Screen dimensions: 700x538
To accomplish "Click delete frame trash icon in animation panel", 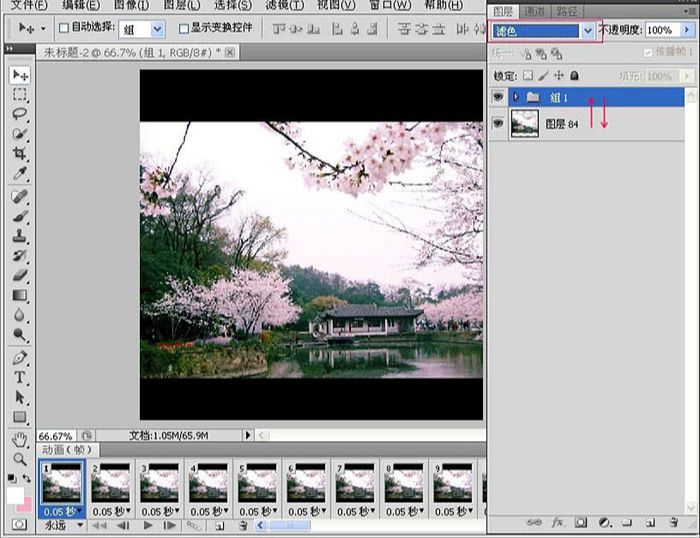I will click(243, 525).
